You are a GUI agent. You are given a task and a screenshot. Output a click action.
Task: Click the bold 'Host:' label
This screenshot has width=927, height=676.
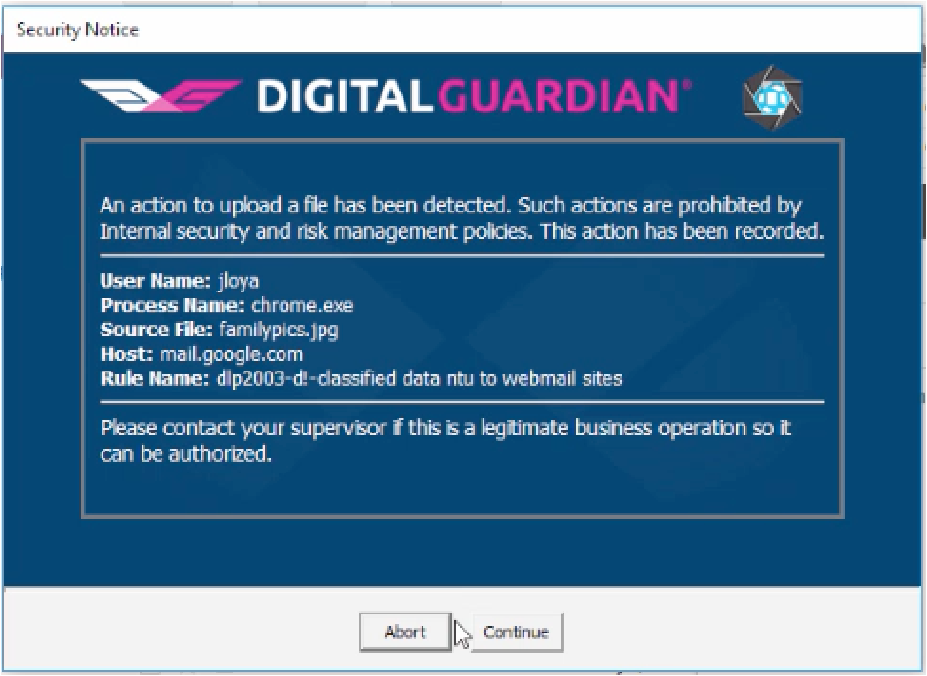pos(127,354)
